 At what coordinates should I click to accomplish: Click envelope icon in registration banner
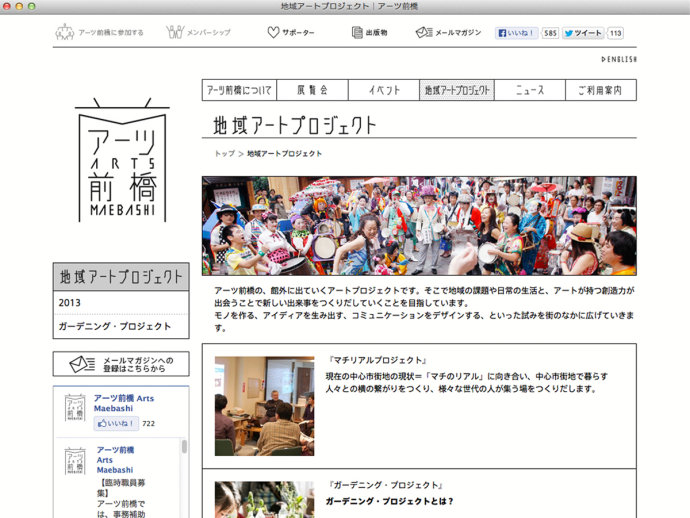pos(82,364)
